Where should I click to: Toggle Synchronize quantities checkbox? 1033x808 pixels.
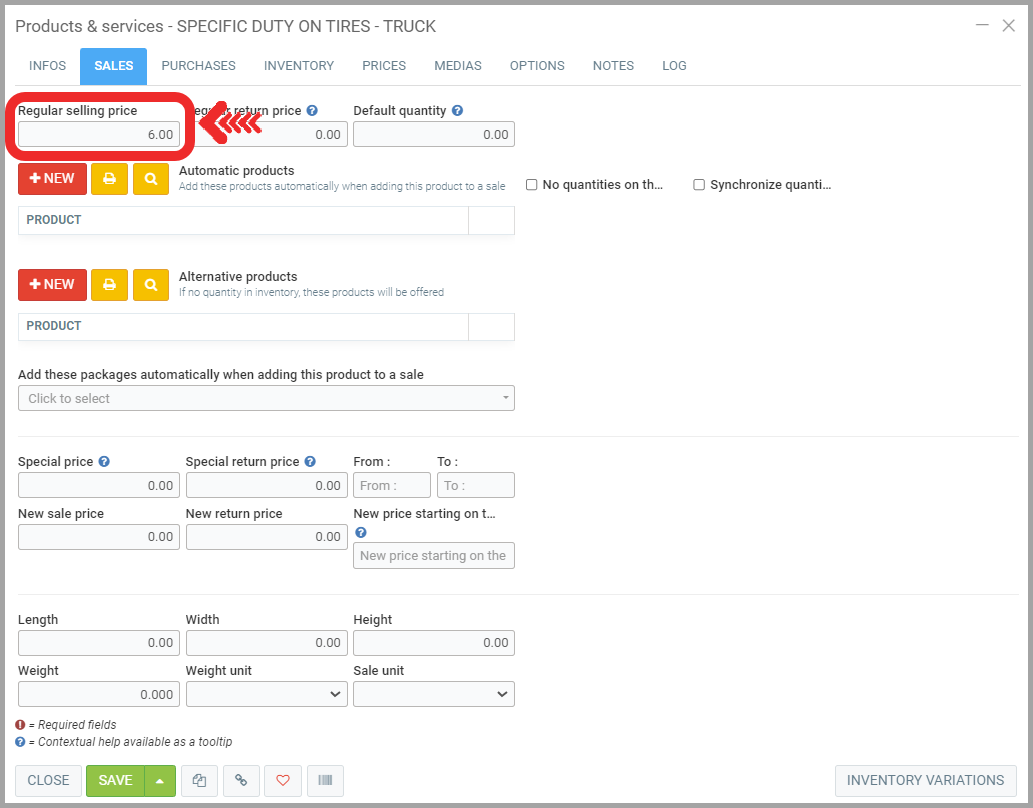coord(700,185)
